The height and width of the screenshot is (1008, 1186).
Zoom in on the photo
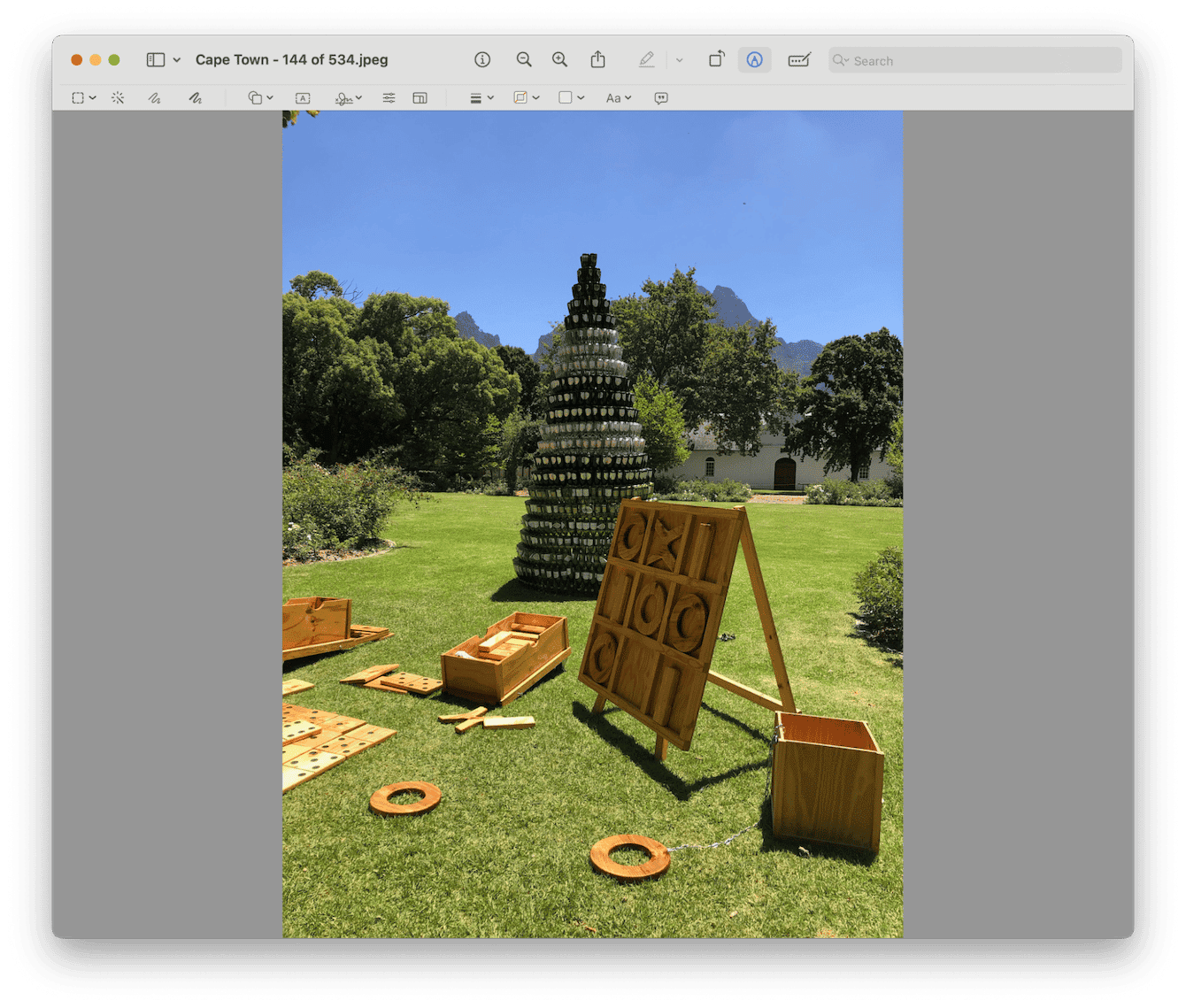[559, 60]
